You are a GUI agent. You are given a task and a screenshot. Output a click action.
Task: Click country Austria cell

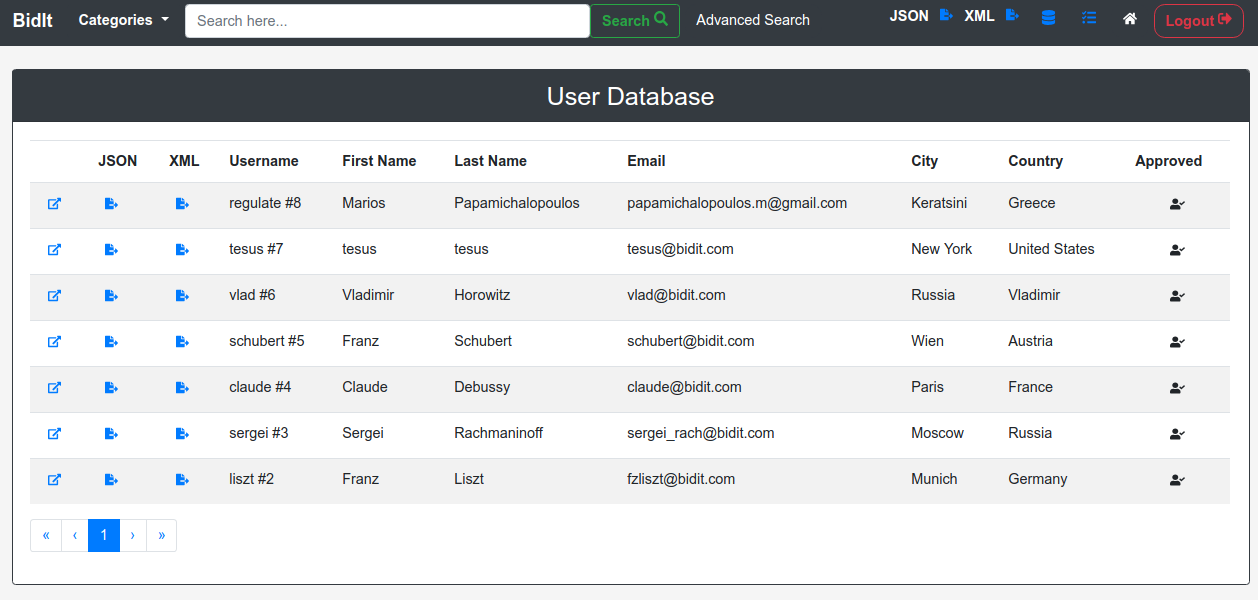point(1030,341)
